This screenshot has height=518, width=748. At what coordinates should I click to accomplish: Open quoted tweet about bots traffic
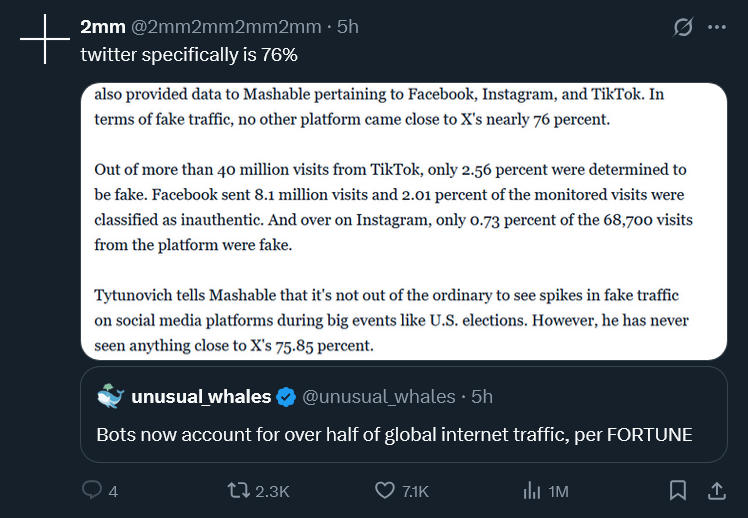(x=404, y=414)
